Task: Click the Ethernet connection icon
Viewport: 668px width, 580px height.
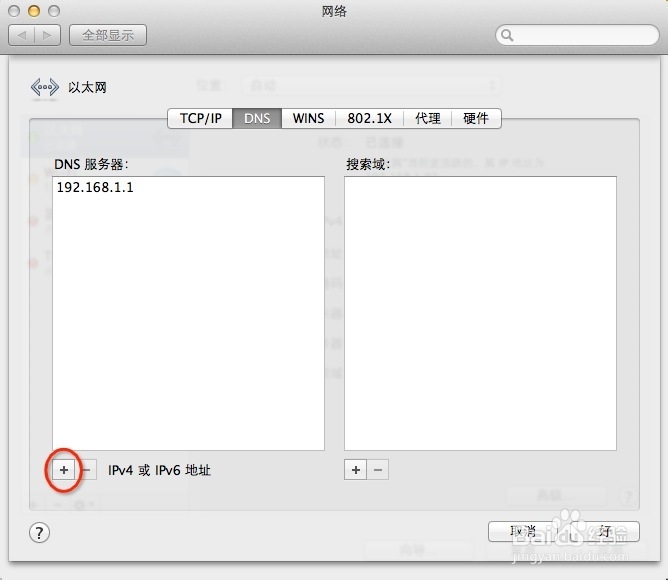Action: tap(44, 87)
